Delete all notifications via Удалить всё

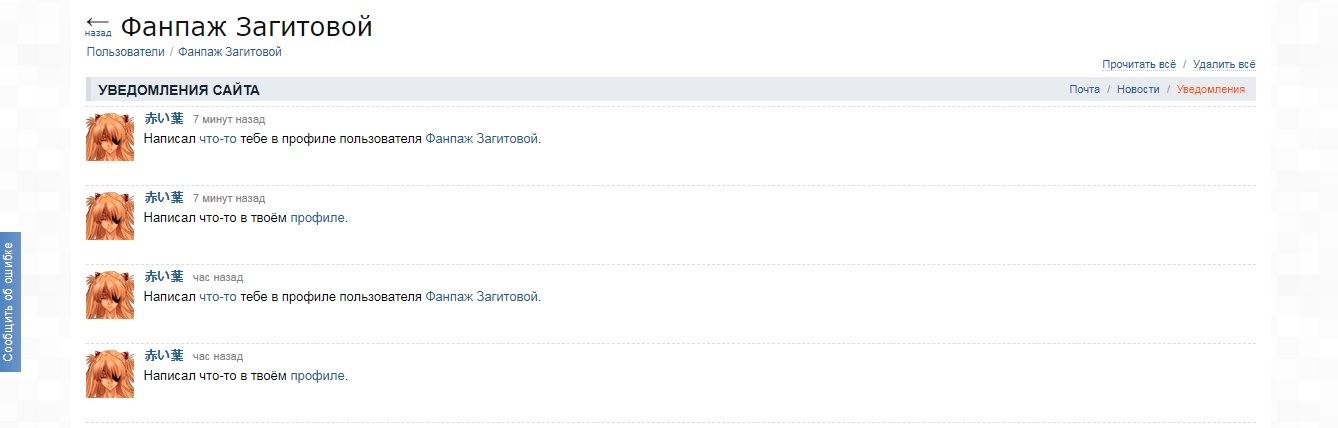pos(1224,64)
